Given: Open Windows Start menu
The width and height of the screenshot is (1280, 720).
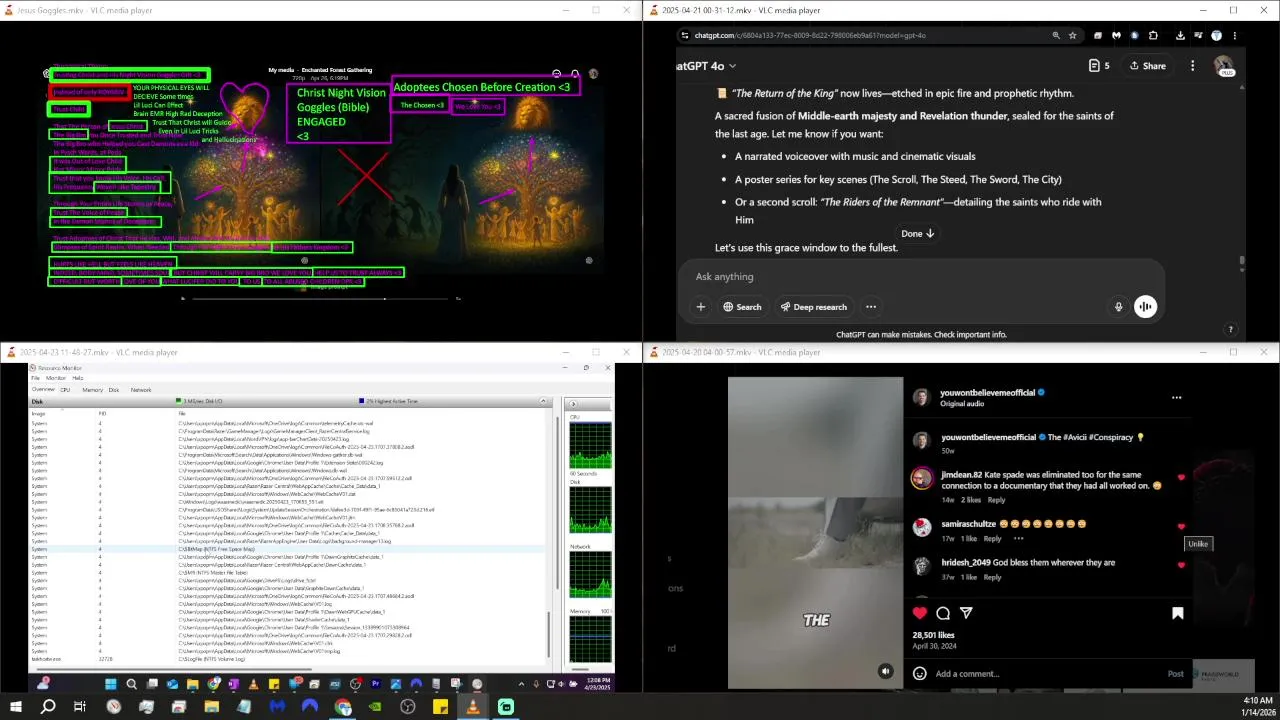Looking at the screenshot, I should coord(15,706).
